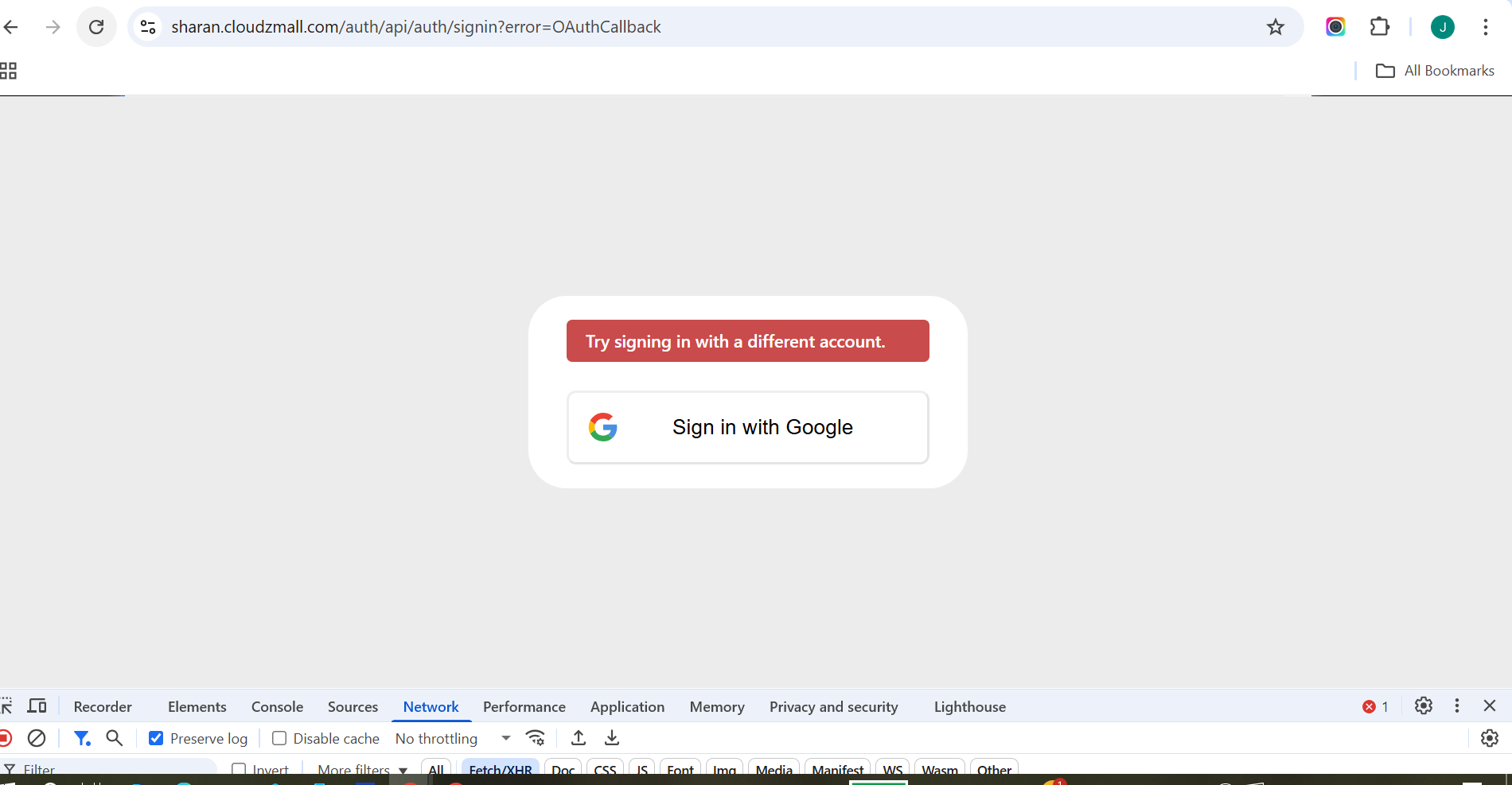Switch to the Console tab

[277, 707]
